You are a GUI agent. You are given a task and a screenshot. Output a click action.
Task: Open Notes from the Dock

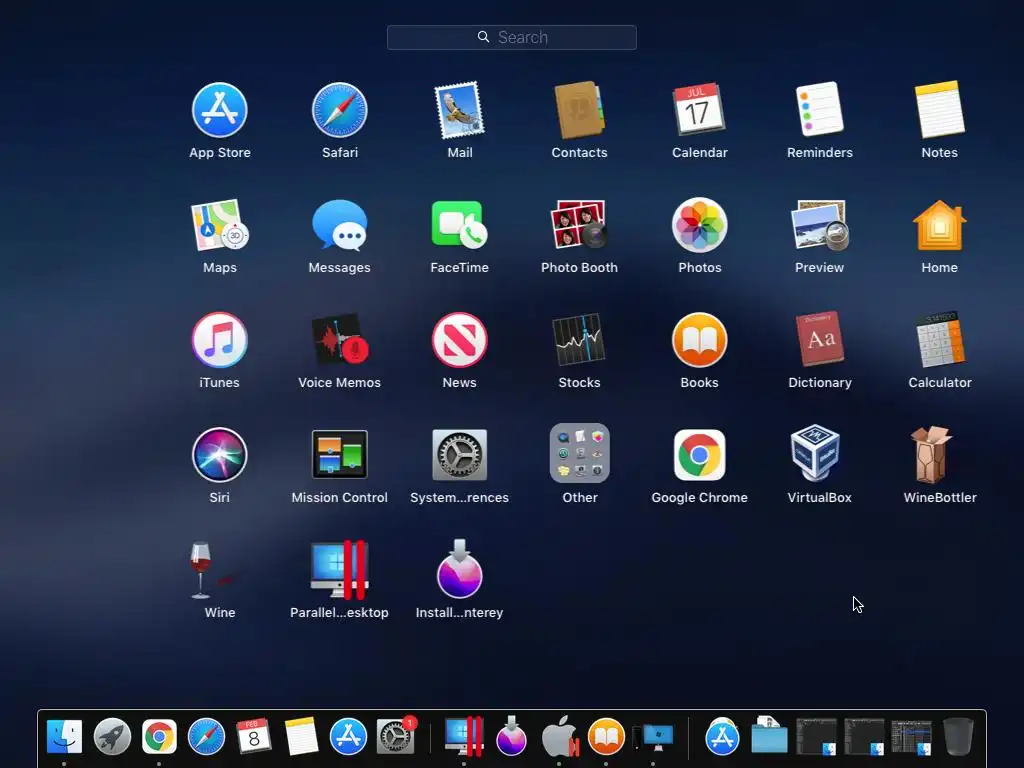point(301,737)
